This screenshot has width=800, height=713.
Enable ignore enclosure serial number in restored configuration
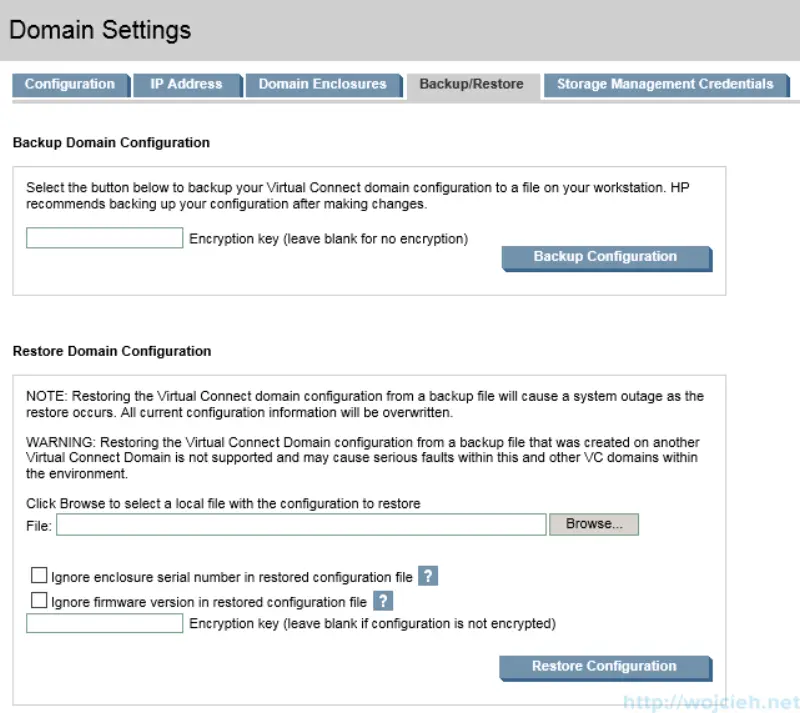(x=39, y=575)
